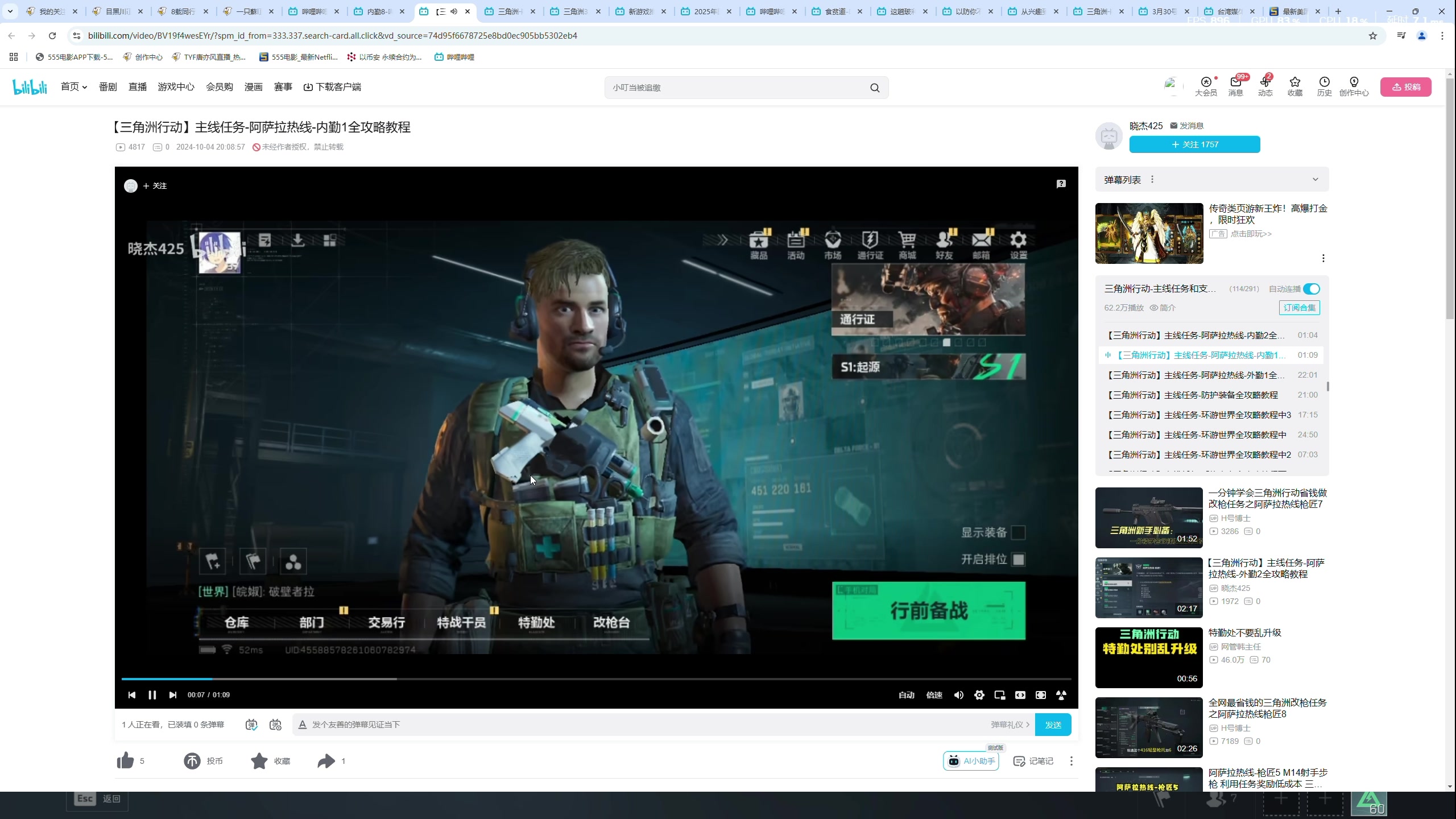Open 自动 video quality menu
This screenshot has height=819, width=1456.
coord(906,695)
